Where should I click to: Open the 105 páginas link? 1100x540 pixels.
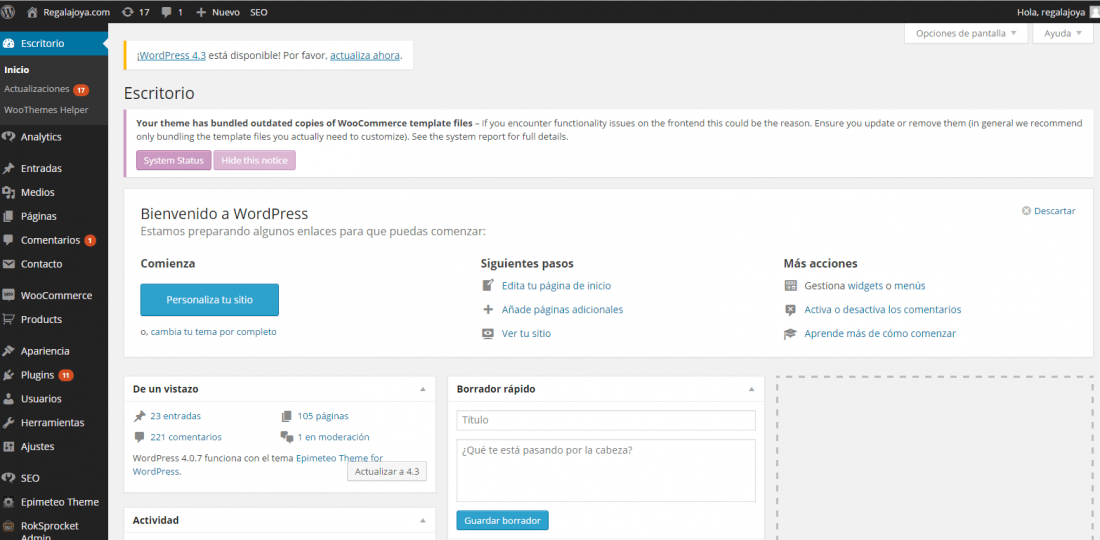(323, 416)
